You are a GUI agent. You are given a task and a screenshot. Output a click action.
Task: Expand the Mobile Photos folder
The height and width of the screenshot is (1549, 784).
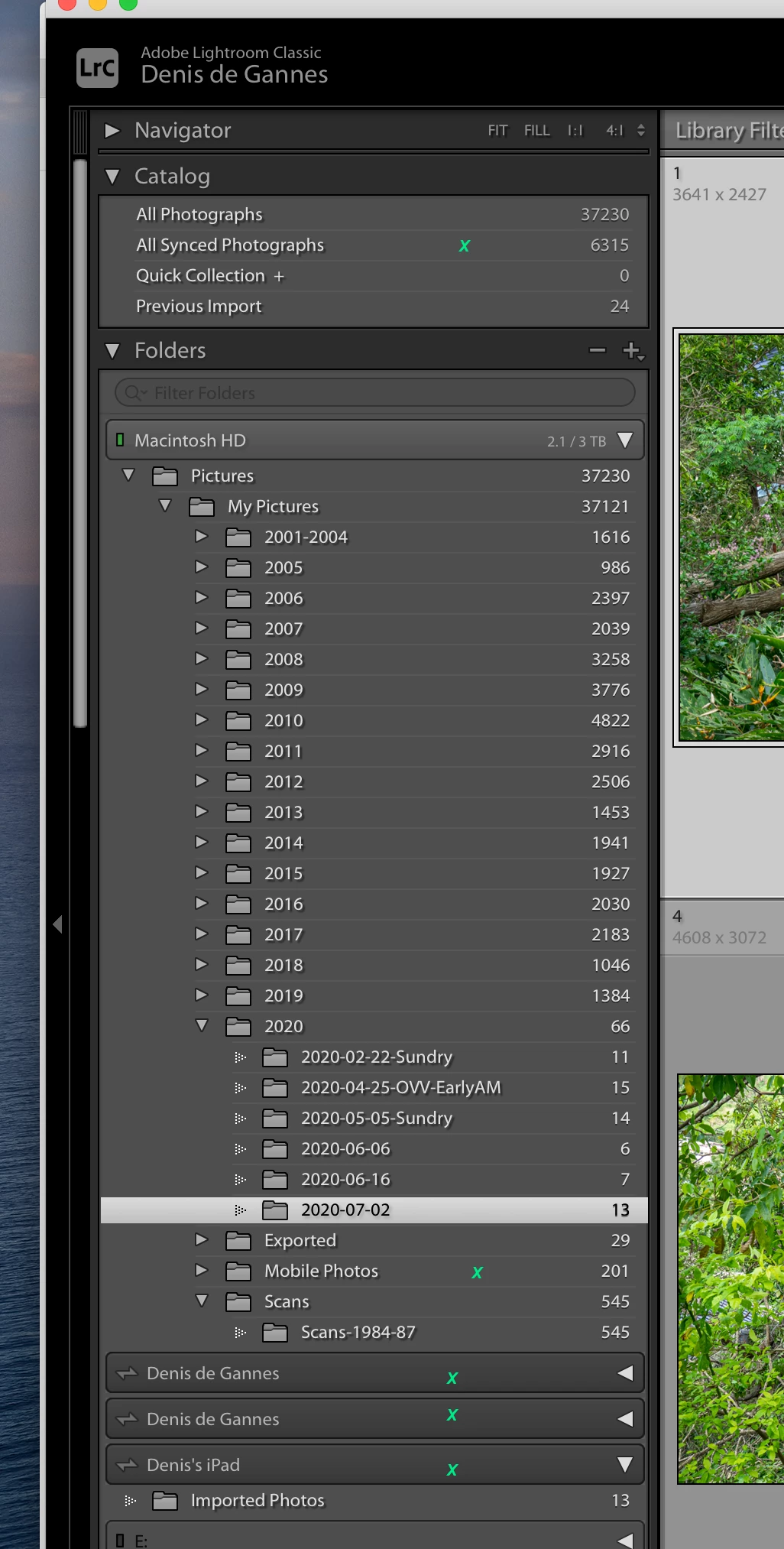click(x=201, y=1271)
